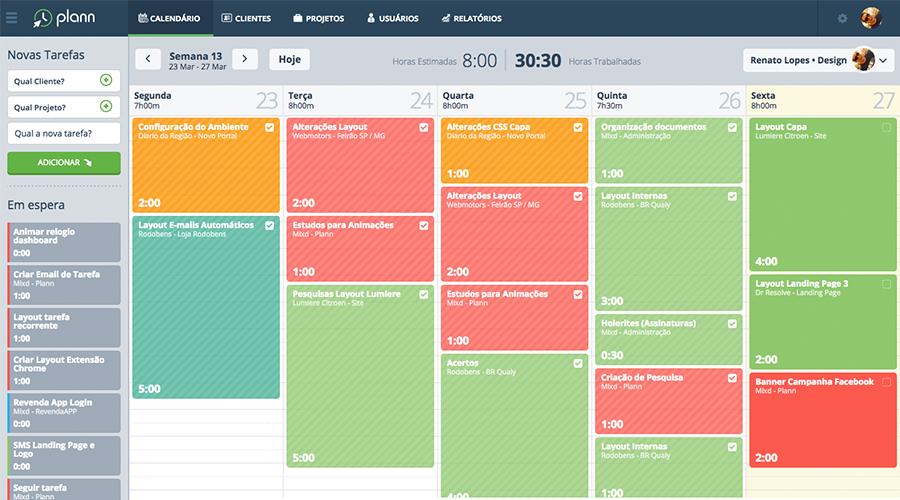Go to Usuários tab
The width and height of the screenshot is (900, 500).
(393, 18)
